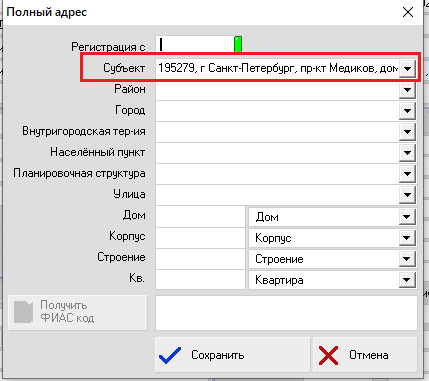Screen dimensions: 429x381
Task: Click the Дом number input field
Action: coord(200,217)
